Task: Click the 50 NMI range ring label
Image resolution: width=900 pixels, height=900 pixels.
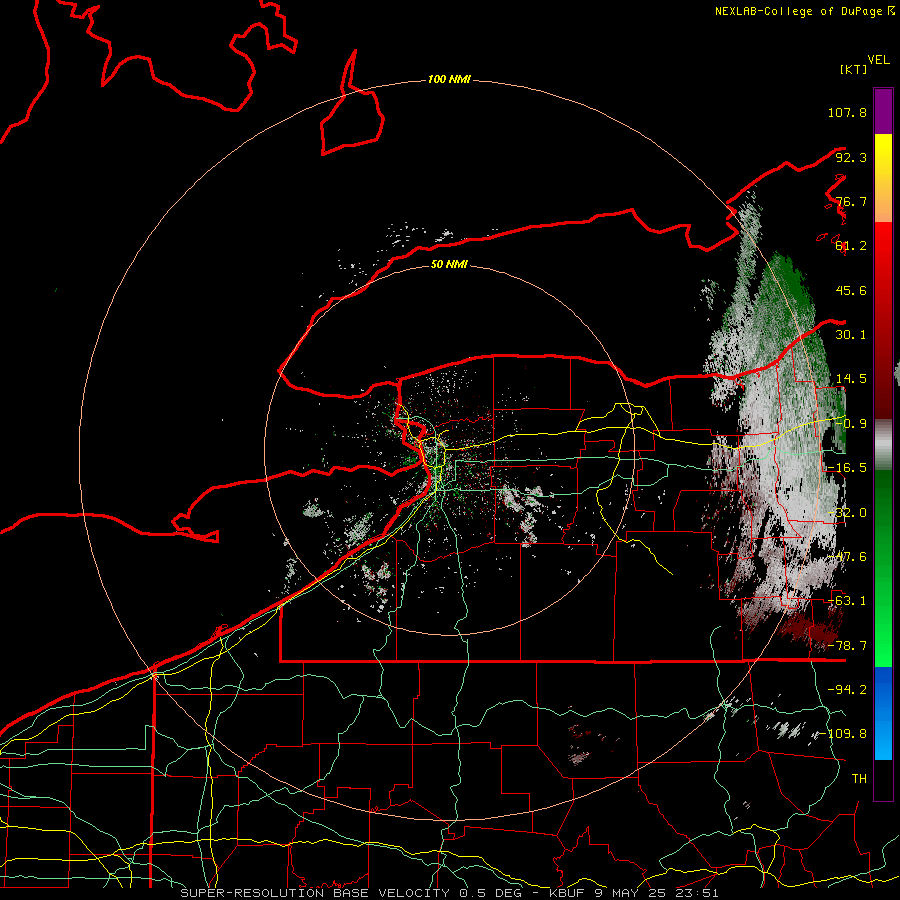Action: [449, 265]
